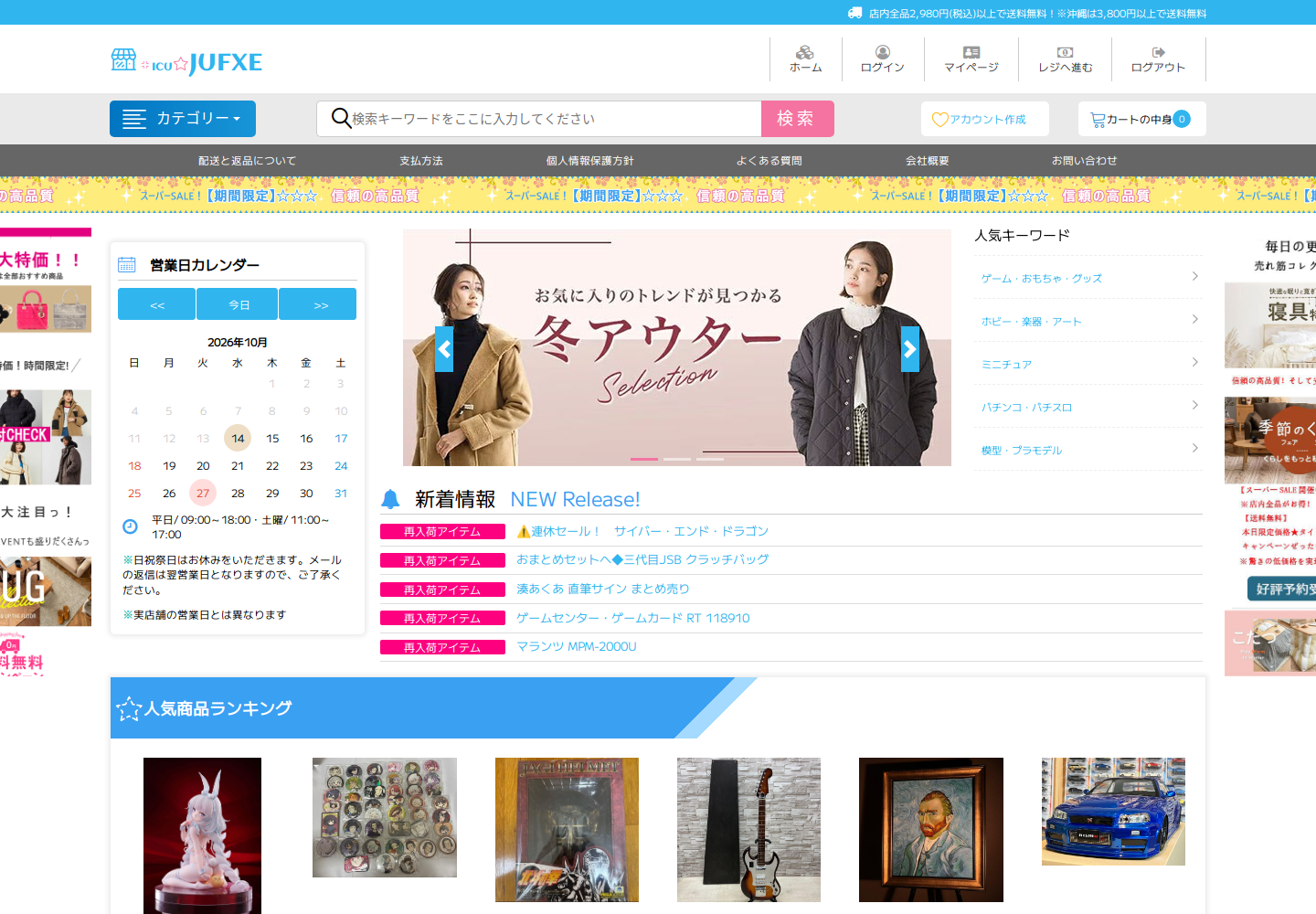Go to next calendar month
Screen dimensions: 1316x914
tap(317, 304)
